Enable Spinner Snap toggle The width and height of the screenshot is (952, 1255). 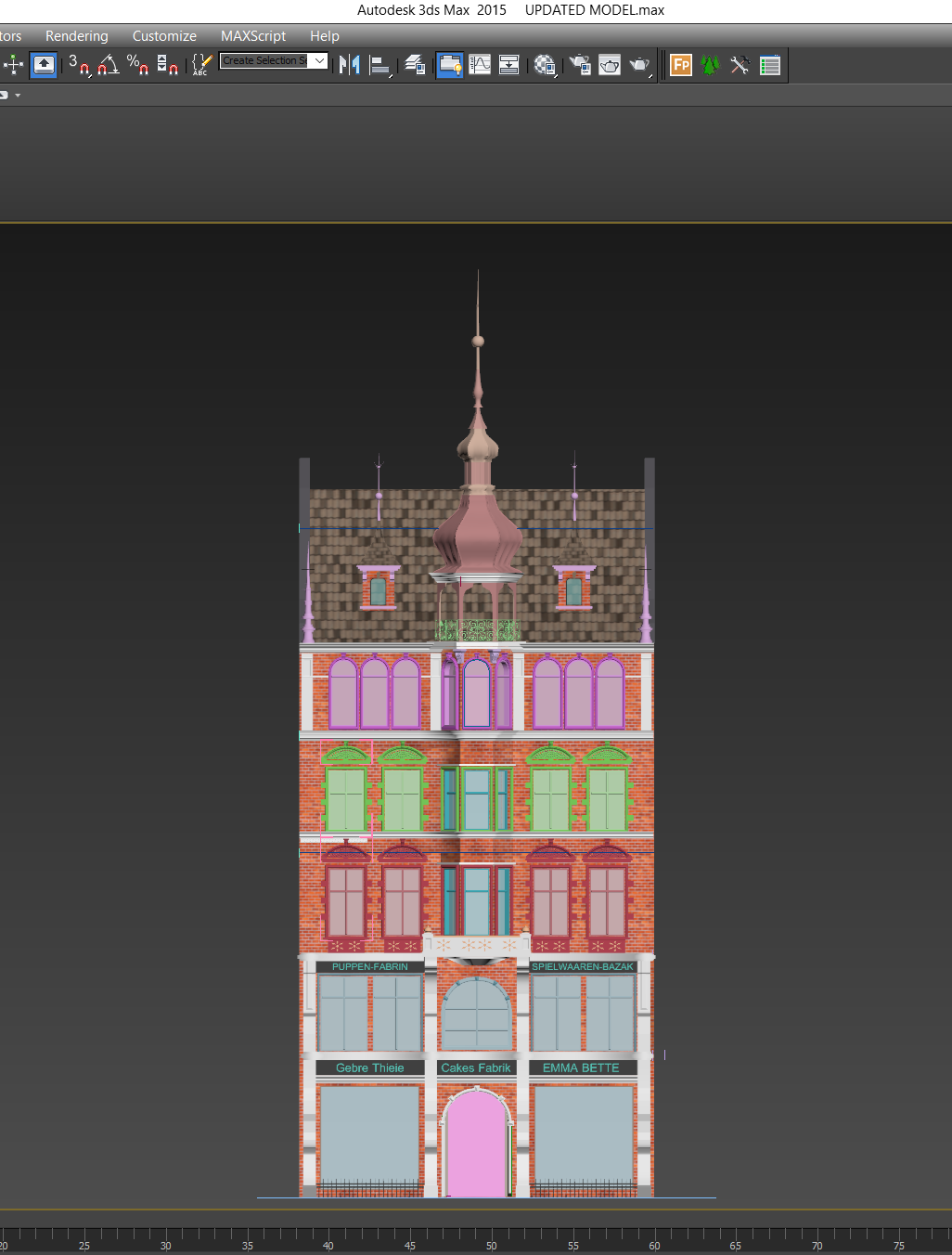(168, 65)
